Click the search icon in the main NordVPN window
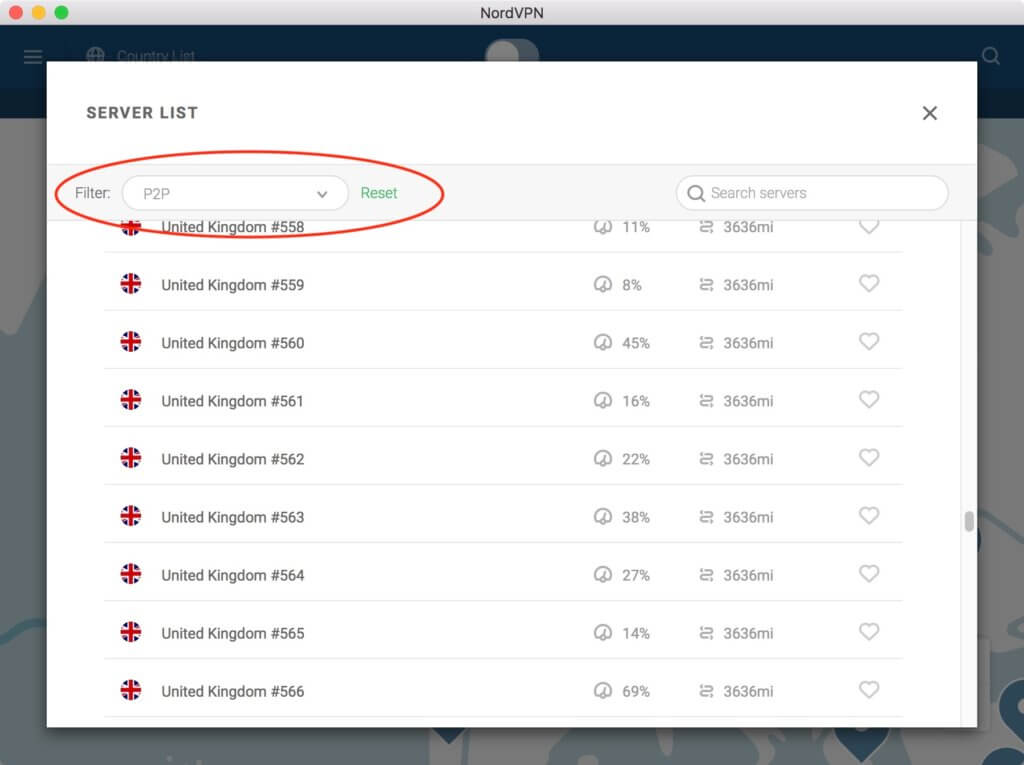Screen dimensions: 1024x765 991,56
